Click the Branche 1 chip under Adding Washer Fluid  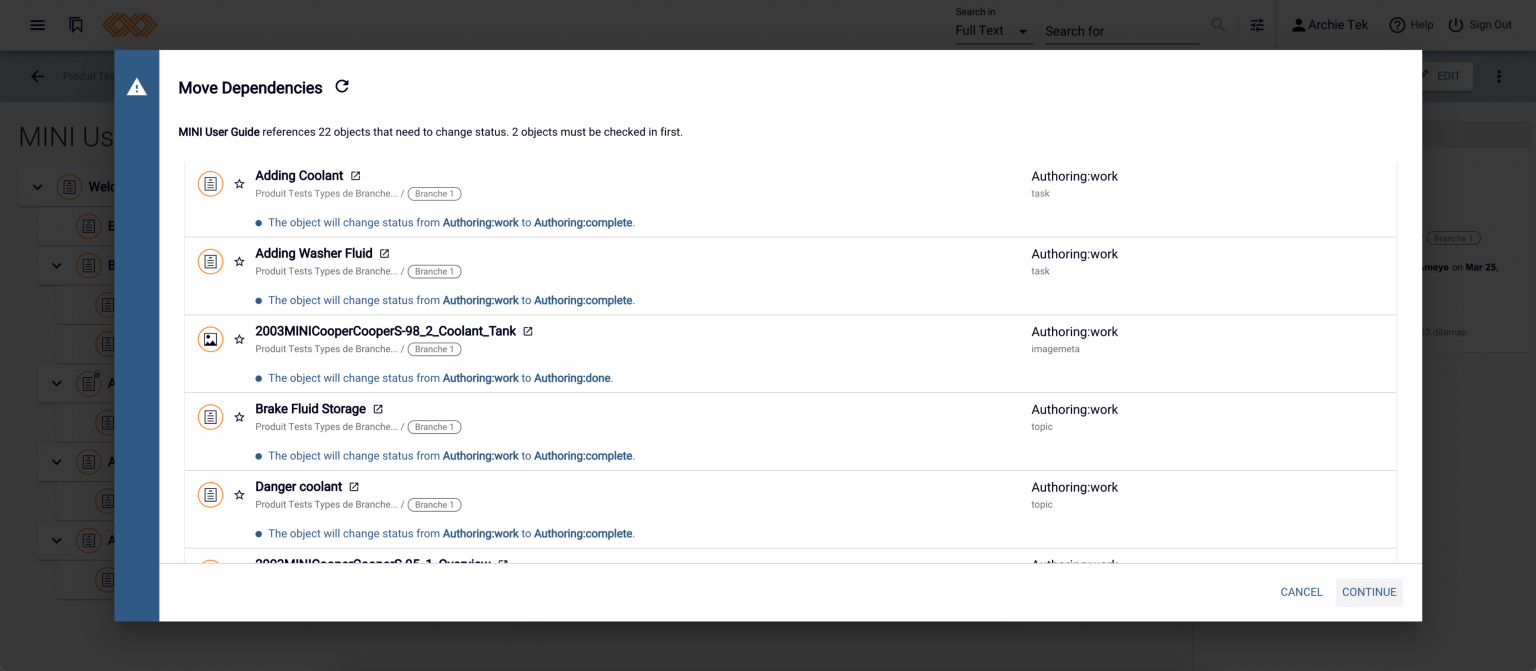434,272
